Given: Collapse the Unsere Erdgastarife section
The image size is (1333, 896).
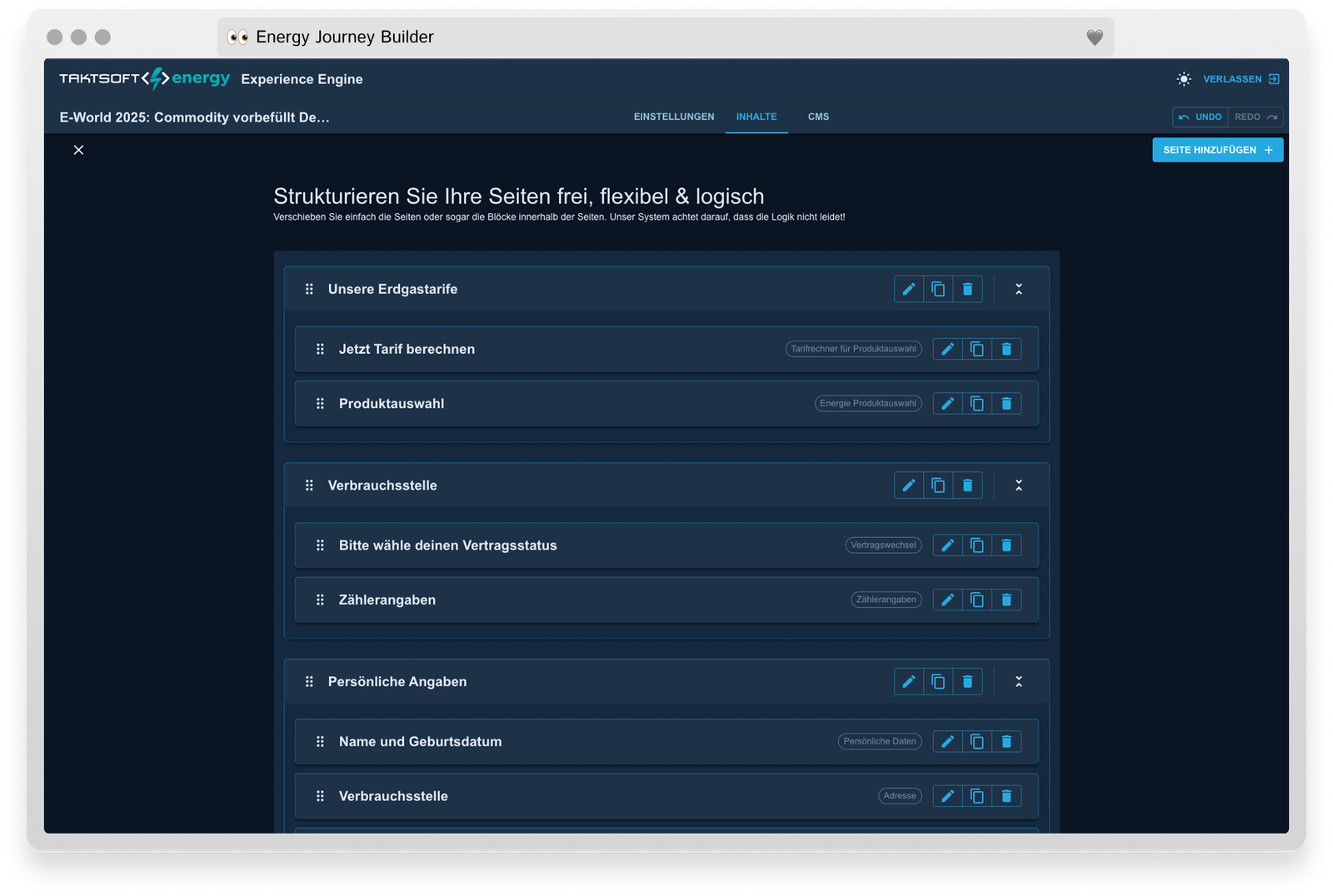Looking at the screenshot, I should click(x=1018, y=289).
